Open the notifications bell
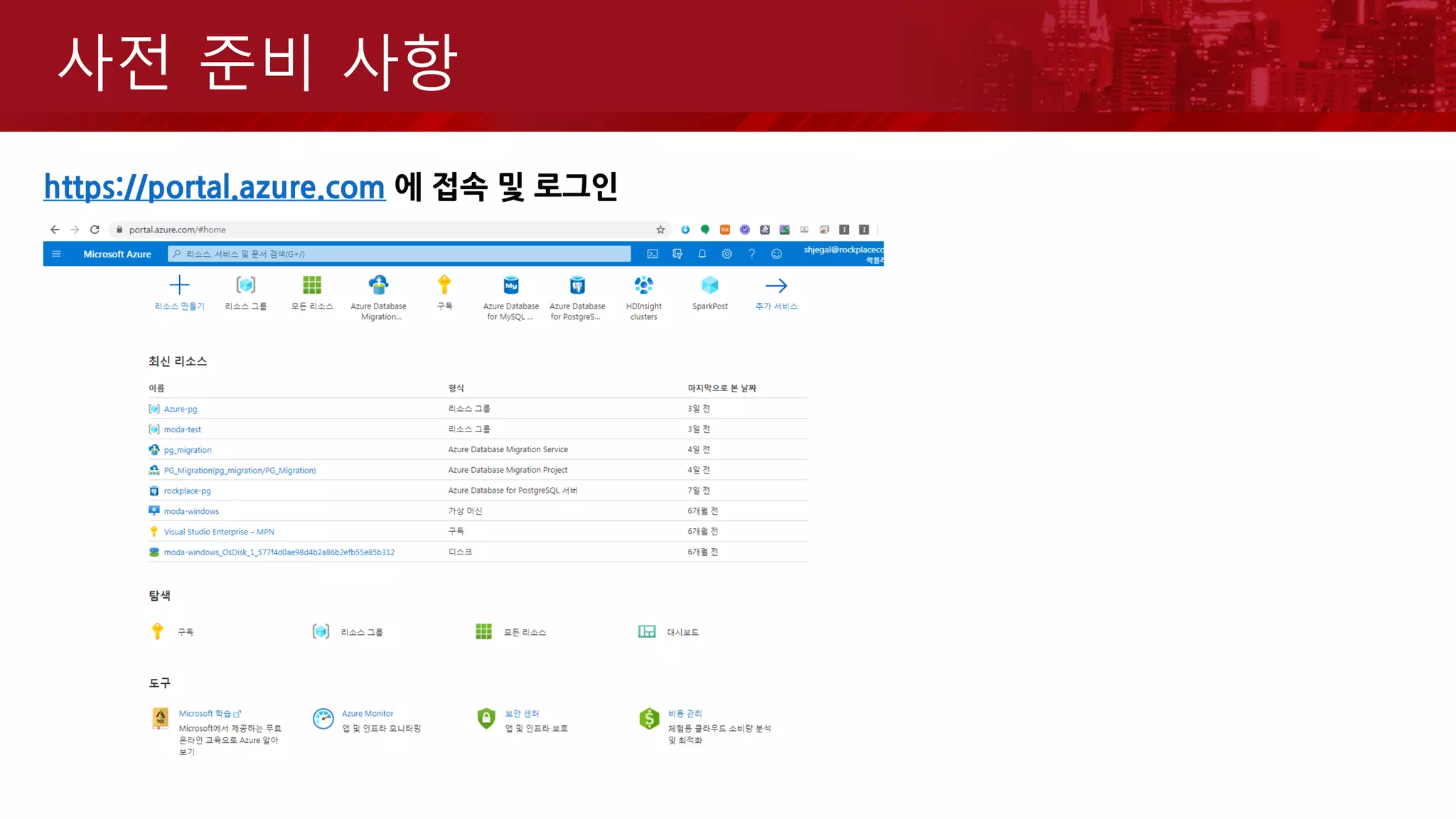This screenshot has height=819, width=1456. click(702, 254)
